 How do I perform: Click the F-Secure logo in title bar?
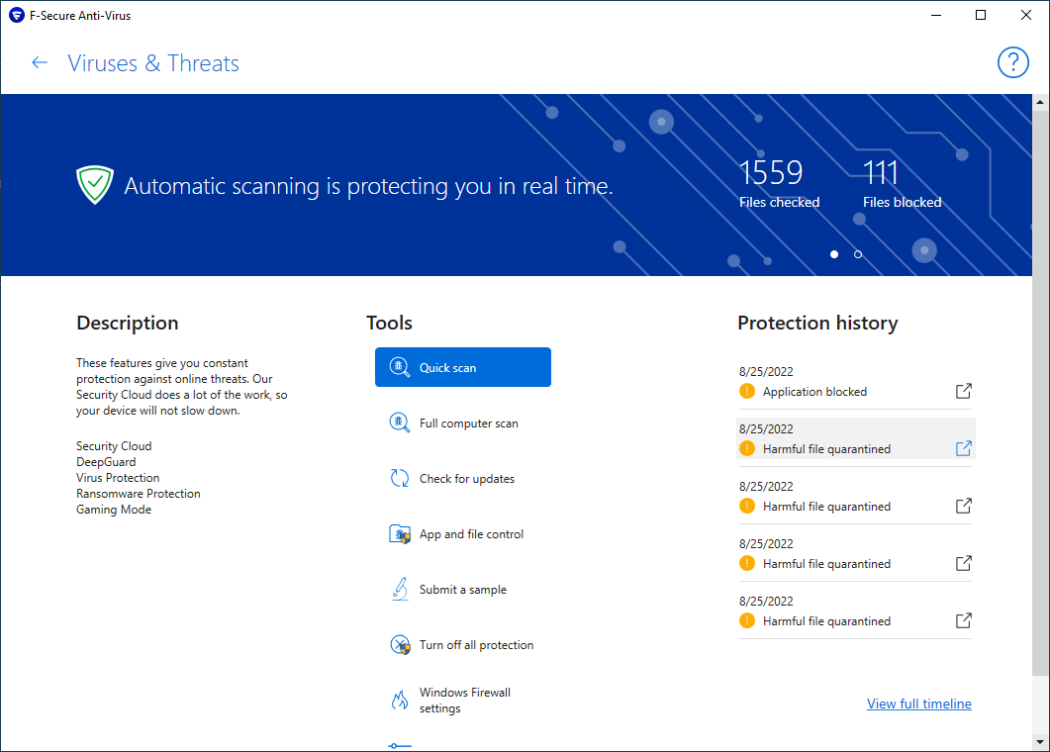click(x=17, y=15)
